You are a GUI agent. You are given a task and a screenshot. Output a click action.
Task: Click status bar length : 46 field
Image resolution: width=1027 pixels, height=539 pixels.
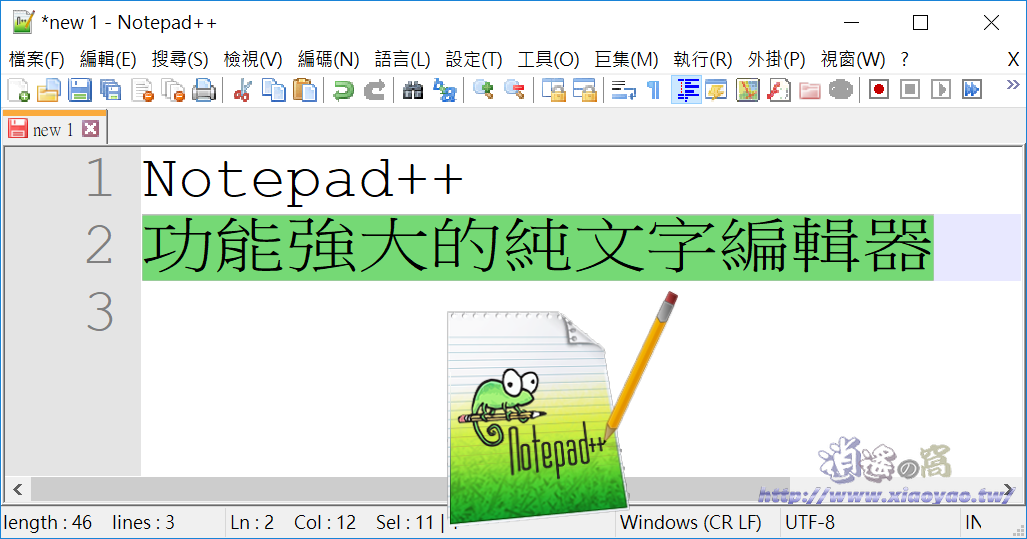point(48,523)
